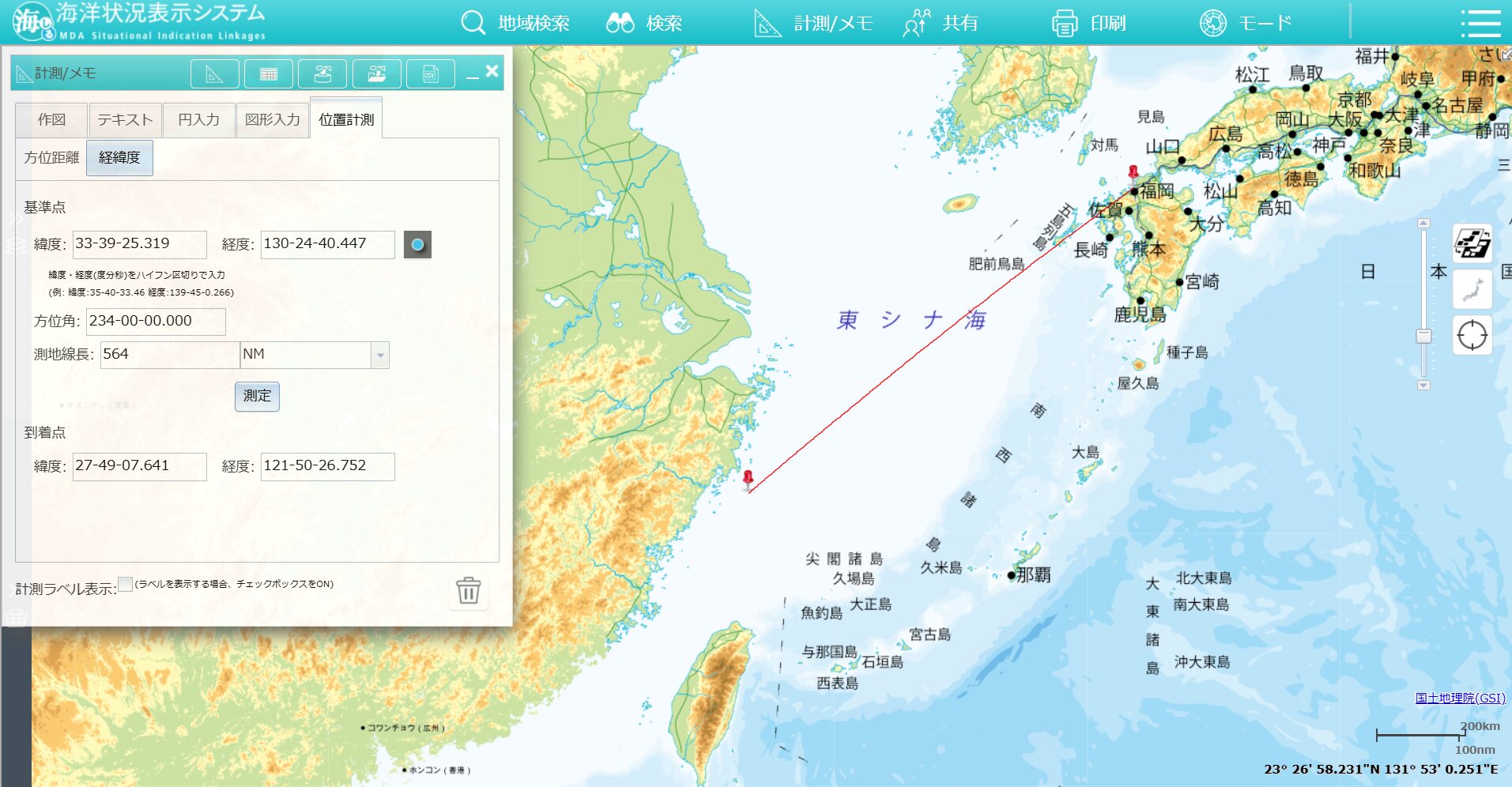The width and height of the screenshot is (1512, 787).
Task: Switch to the 方位距離 sub-tab
Action: tap(51, 158)
